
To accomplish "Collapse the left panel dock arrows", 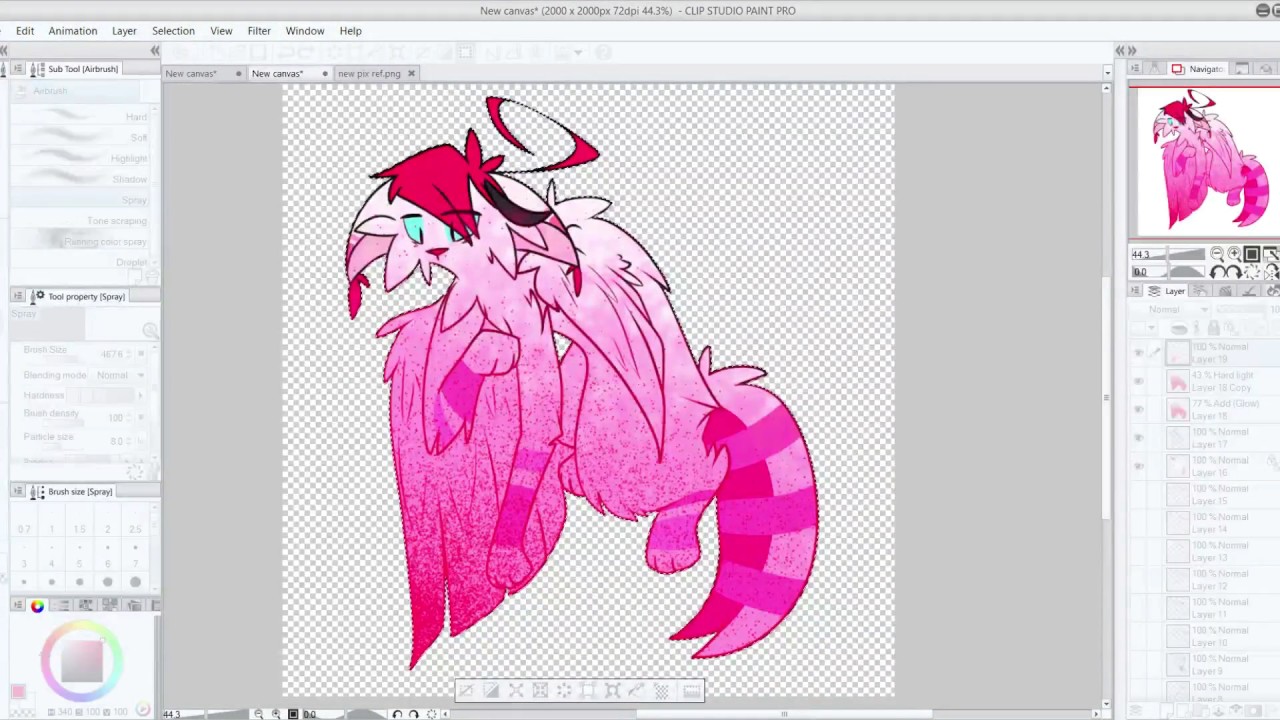I will point(155,50).
